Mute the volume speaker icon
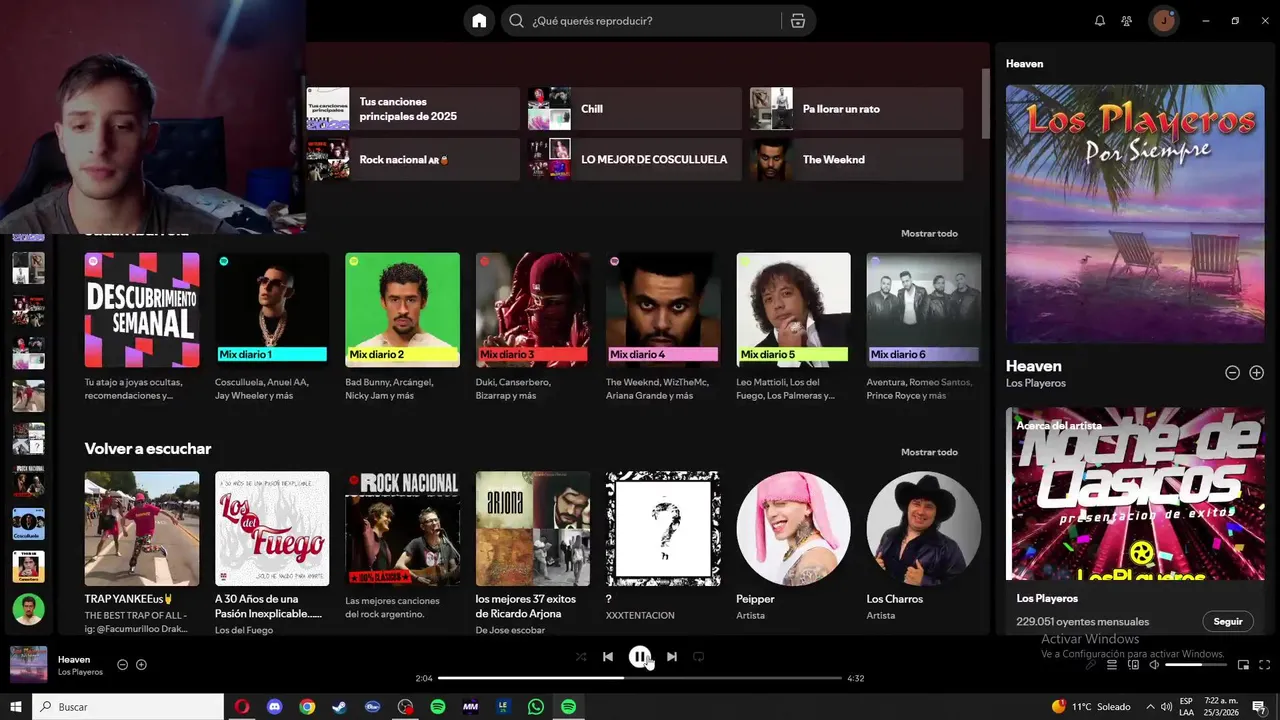This screenshot has height=720, width=1280. click(1154, 665)
